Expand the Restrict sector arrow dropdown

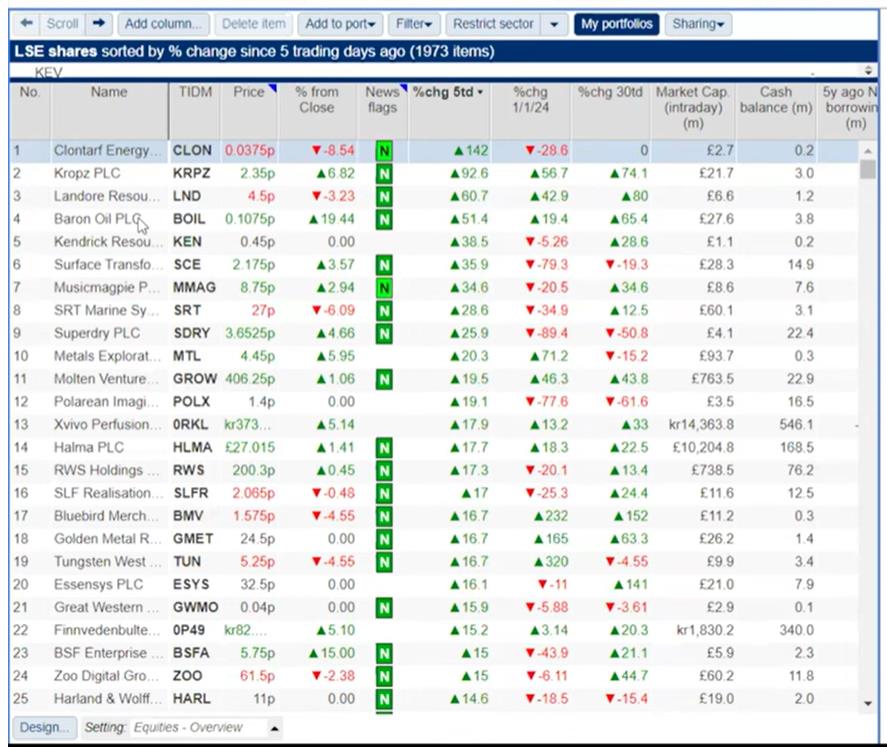pyautogui.click(x=554, y=24)
